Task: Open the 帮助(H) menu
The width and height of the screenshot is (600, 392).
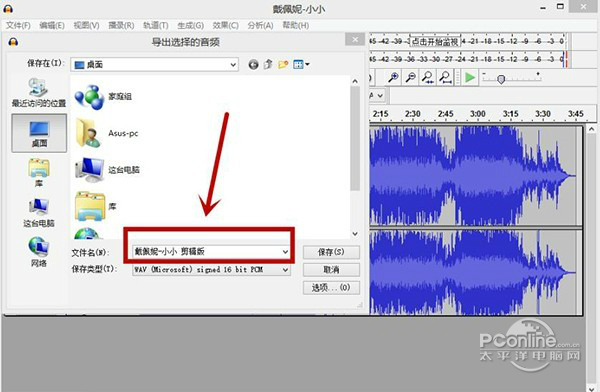Action: [x=296, y=25]
